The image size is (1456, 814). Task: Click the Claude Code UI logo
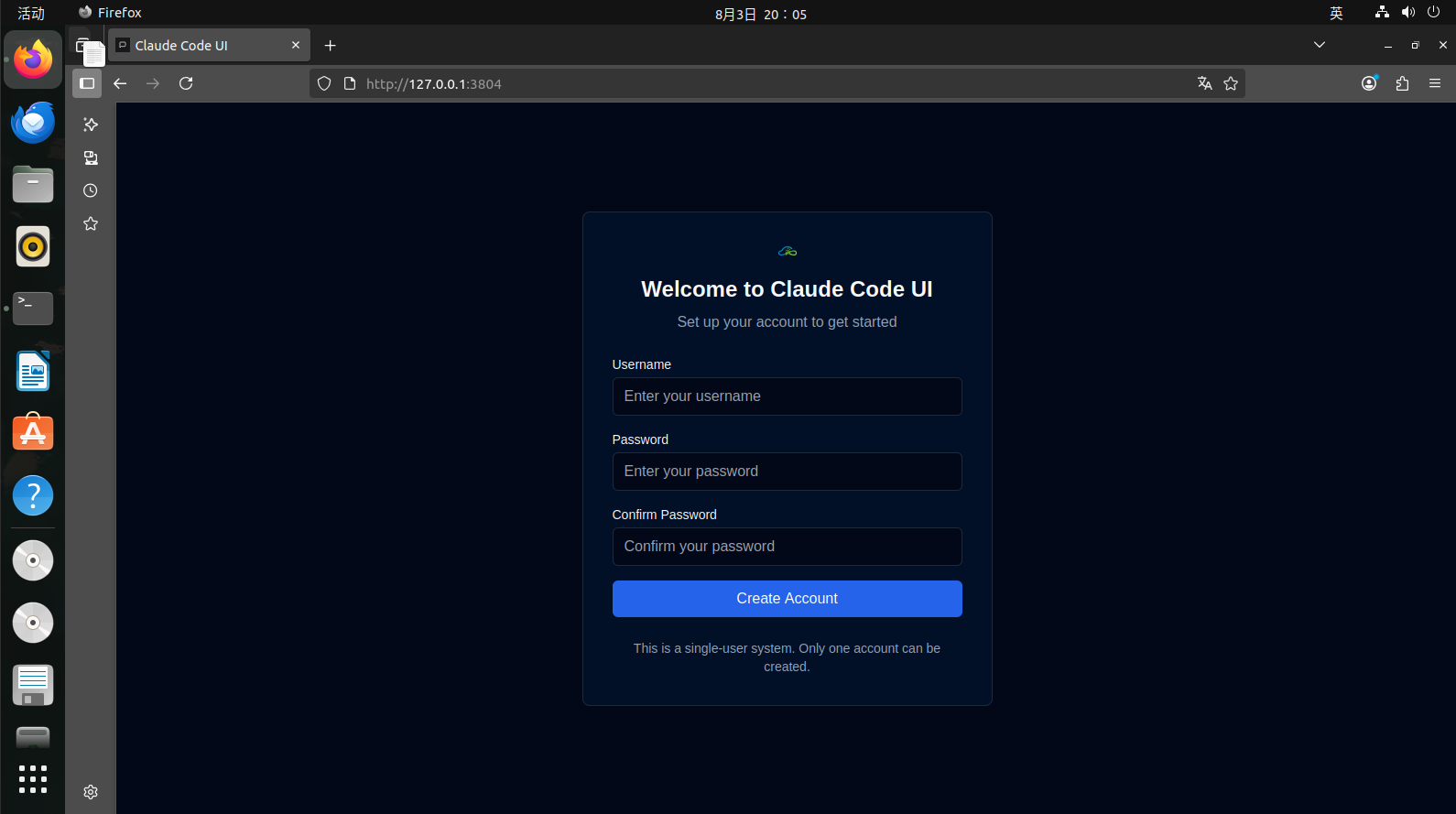[x=788, y=251]
